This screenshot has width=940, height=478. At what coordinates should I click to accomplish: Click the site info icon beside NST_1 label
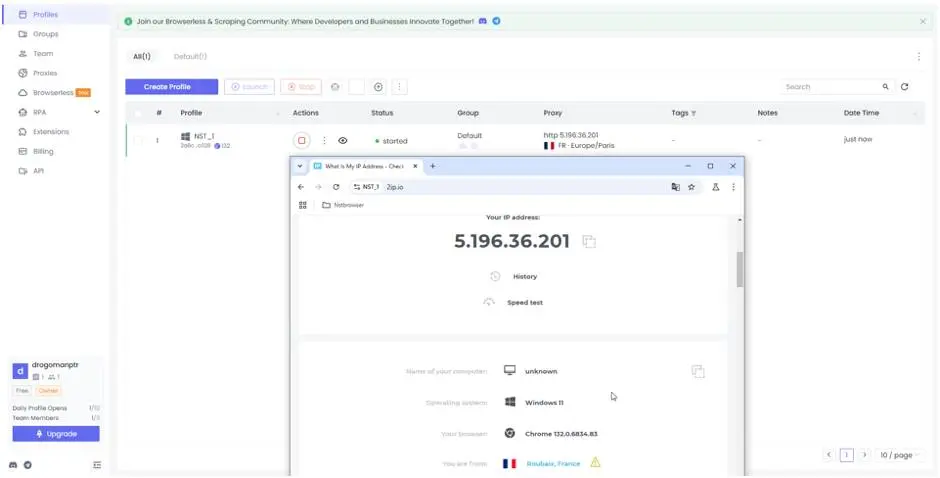tap(357, 187)
